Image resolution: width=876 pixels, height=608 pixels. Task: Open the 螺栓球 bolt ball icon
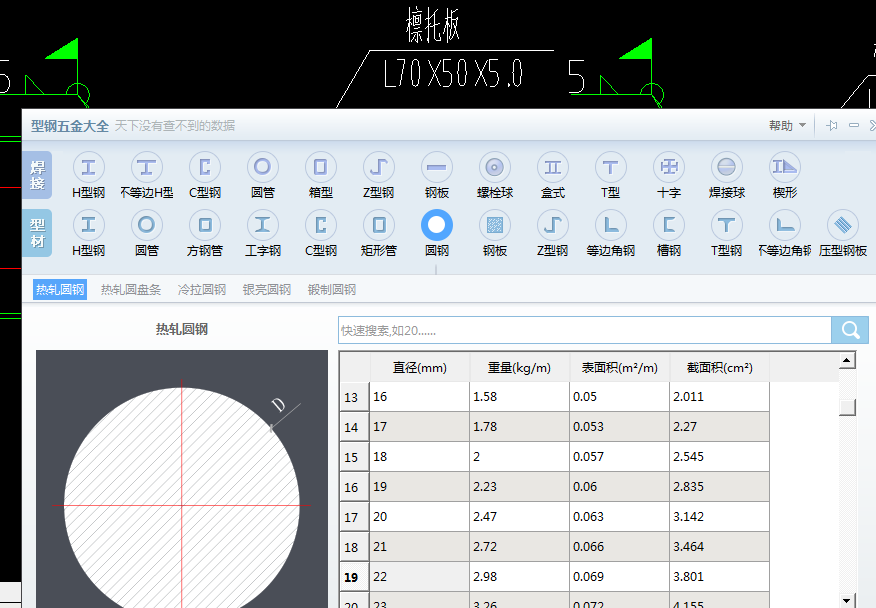tap(495, 167)
